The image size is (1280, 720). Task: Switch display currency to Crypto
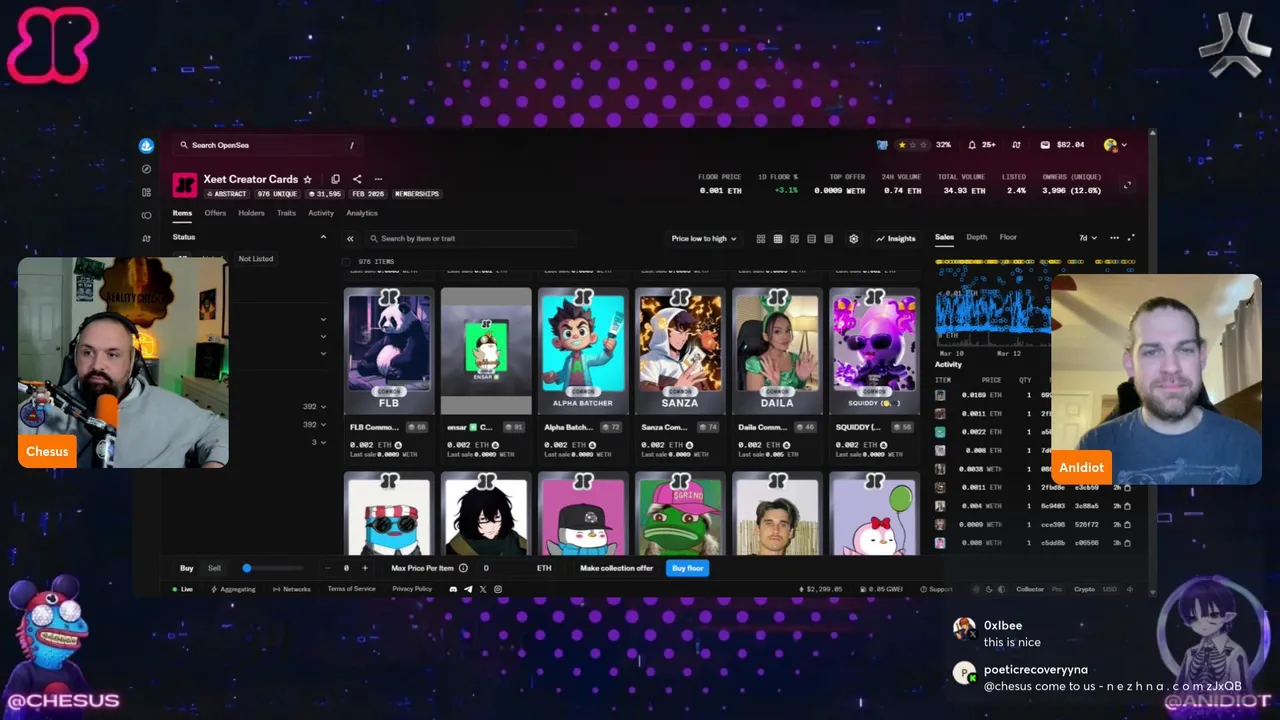[x=1084, y=589]
